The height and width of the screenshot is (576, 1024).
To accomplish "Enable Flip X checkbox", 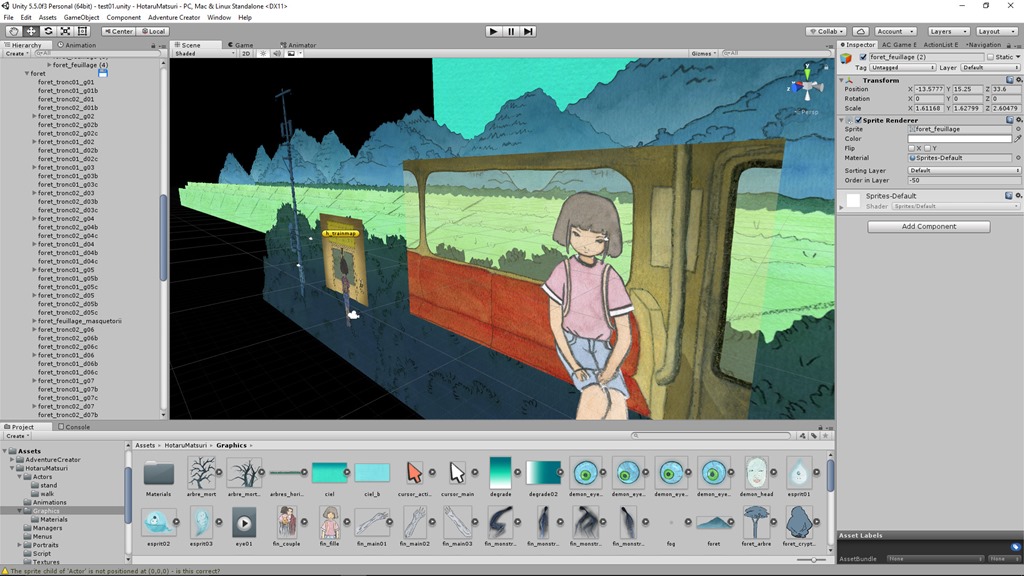I will click(912, 148).
